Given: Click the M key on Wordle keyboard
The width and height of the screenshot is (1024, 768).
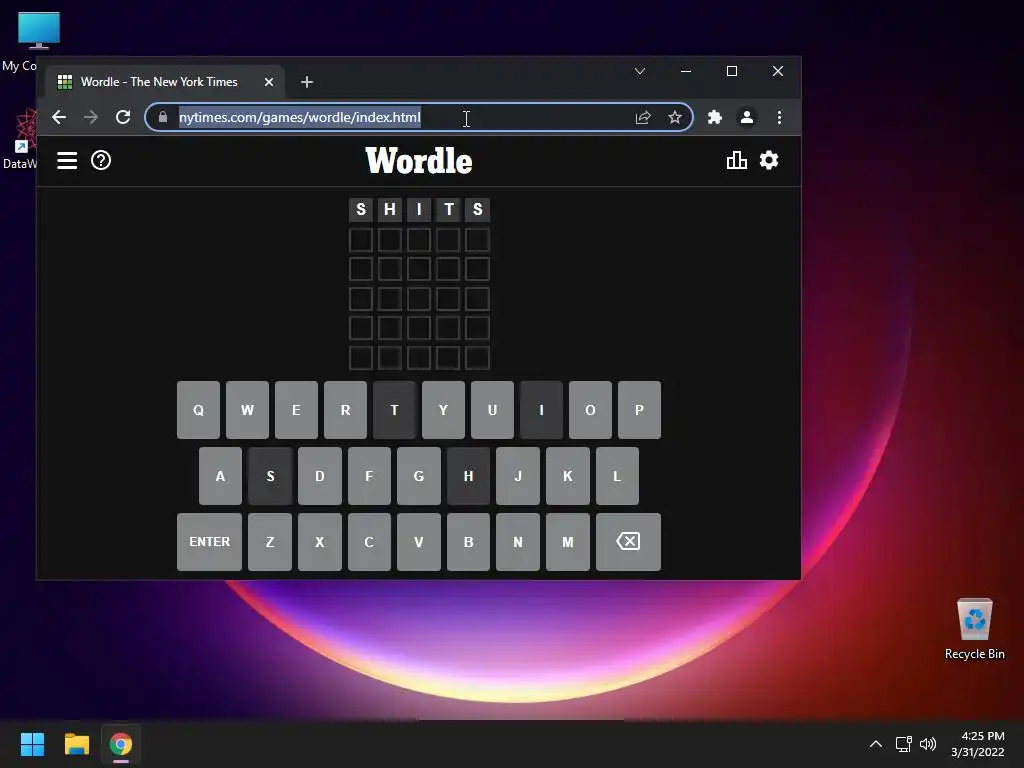Looking at the screenshot, I should (568, 541).
